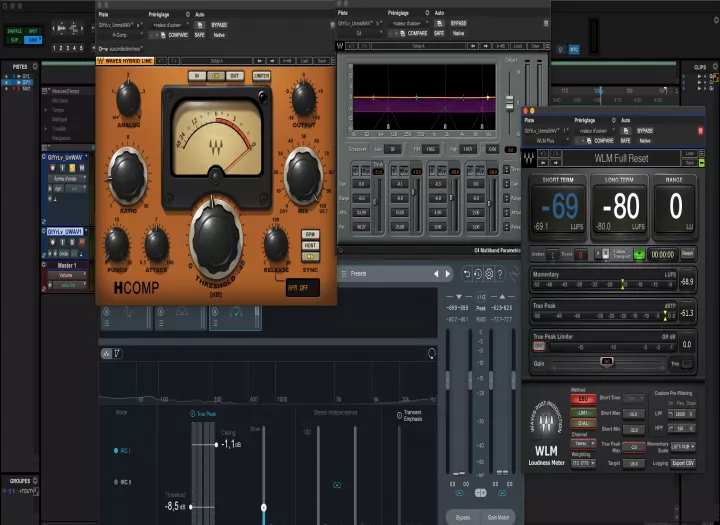Click BYPASS in the H-Comp plugin header
The image size is (720, 525).
coord(219,25)
